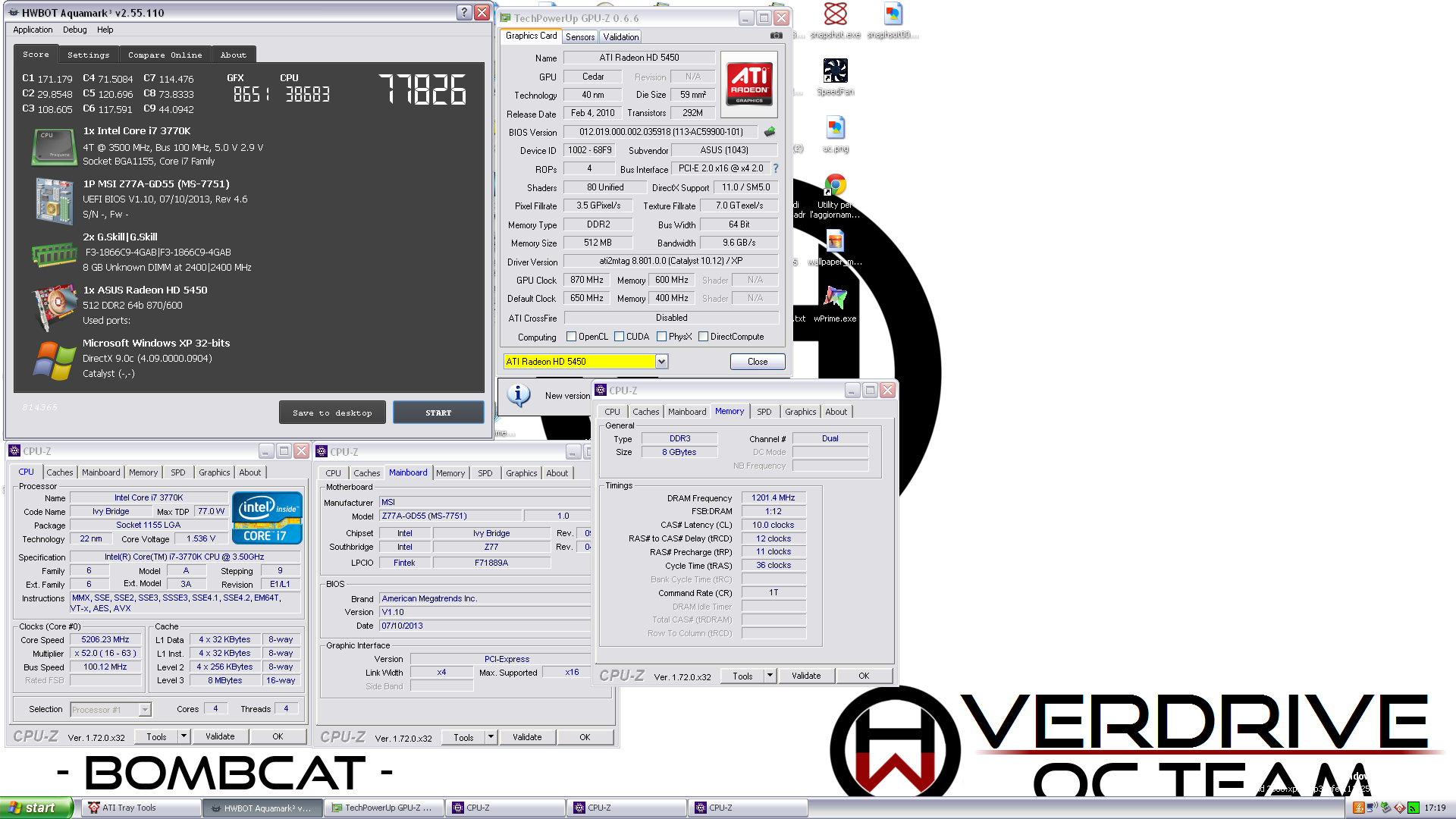Open the Help menu in Aquamark
Viewport: 1456px width, 819px height.
pyautogui.click(x=105, y=30)
